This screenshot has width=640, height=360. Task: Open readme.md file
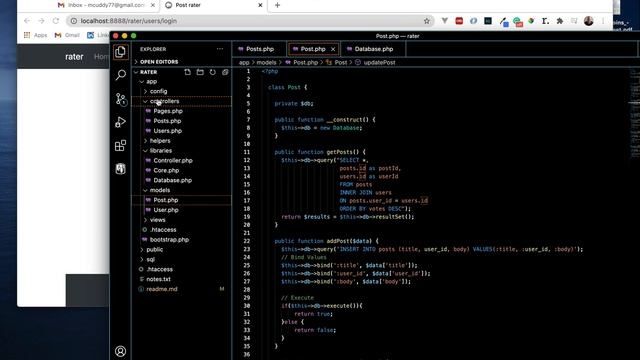pos(162,289)
